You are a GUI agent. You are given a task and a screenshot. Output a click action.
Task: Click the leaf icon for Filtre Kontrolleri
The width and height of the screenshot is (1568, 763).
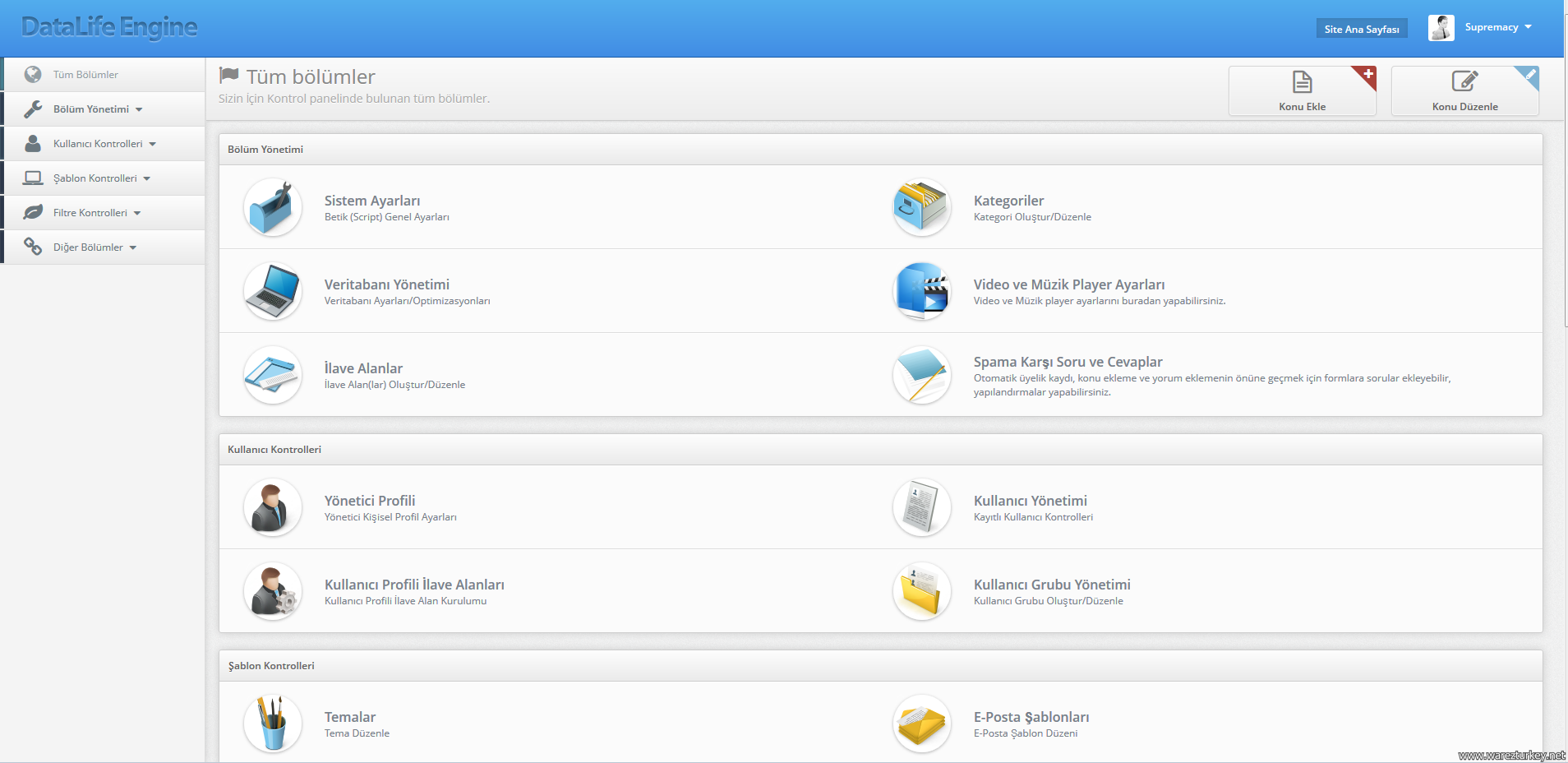[x=33, y=213]
